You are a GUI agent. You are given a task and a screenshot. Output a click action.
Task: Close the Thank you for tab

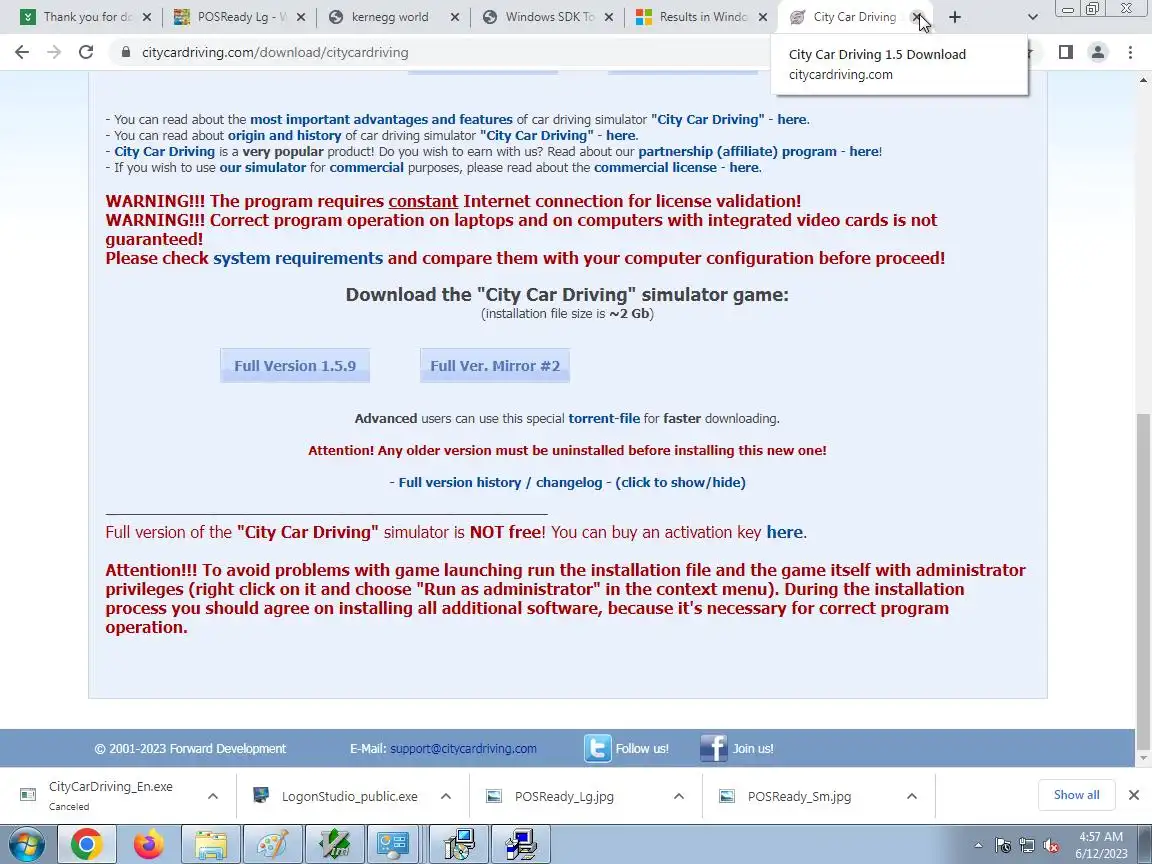click(146, 17)
